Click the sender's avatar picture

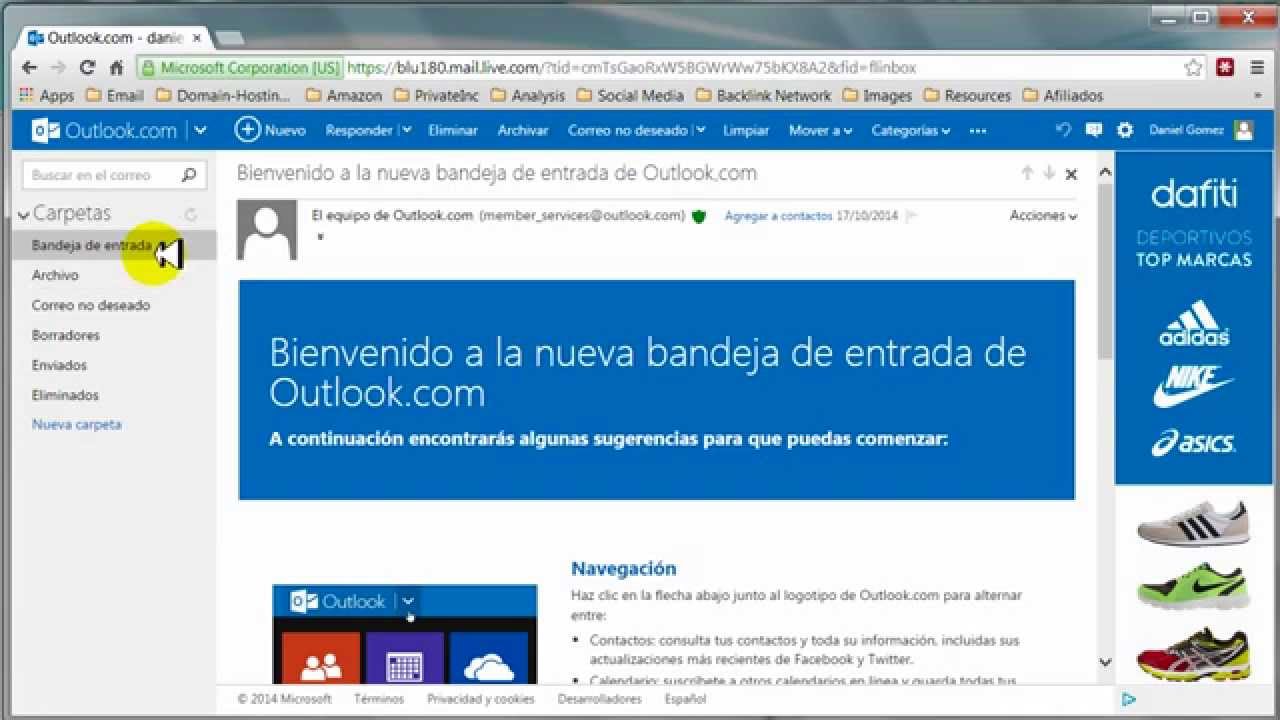point(267,230)
